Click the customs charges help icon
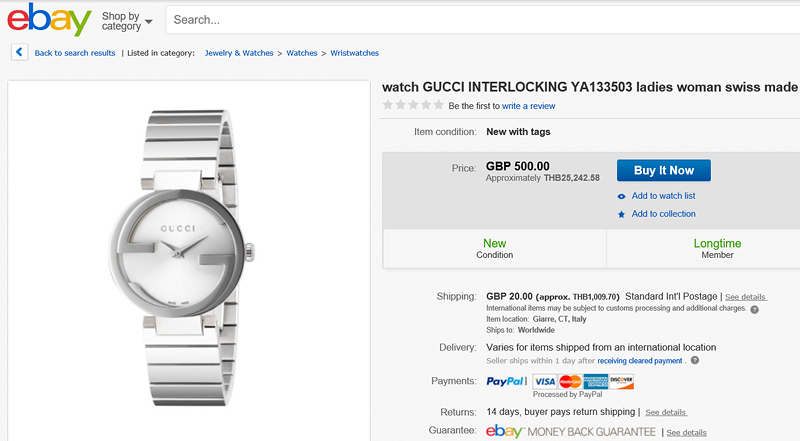 point(755,310)
